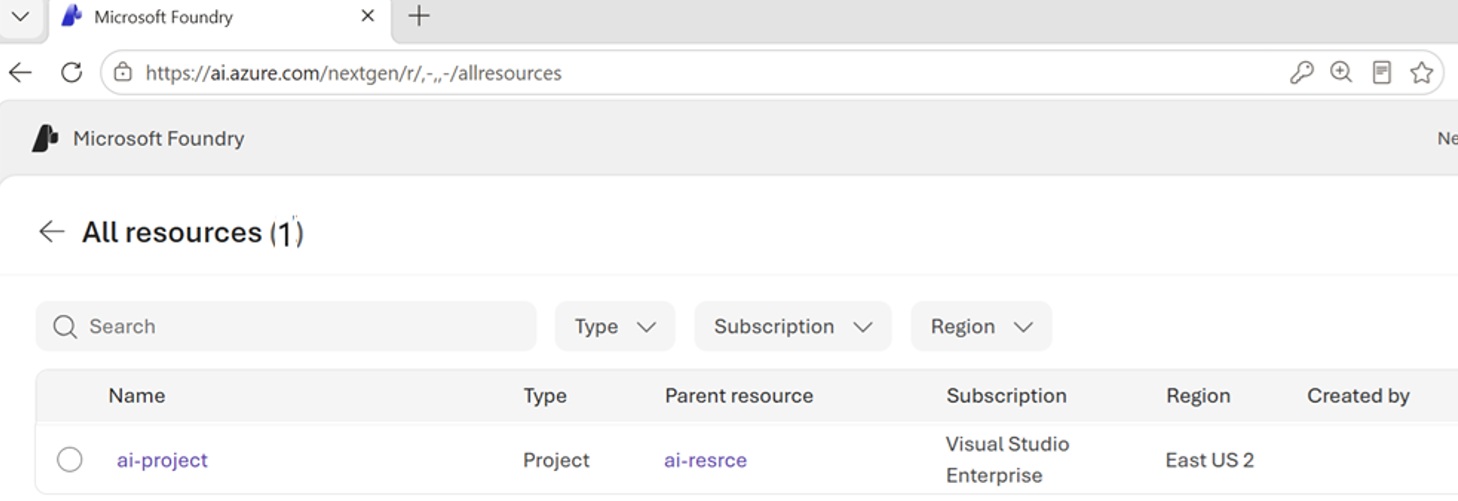
Task: Open the tab search chevron at top left
Action: (x=20, y=16)
